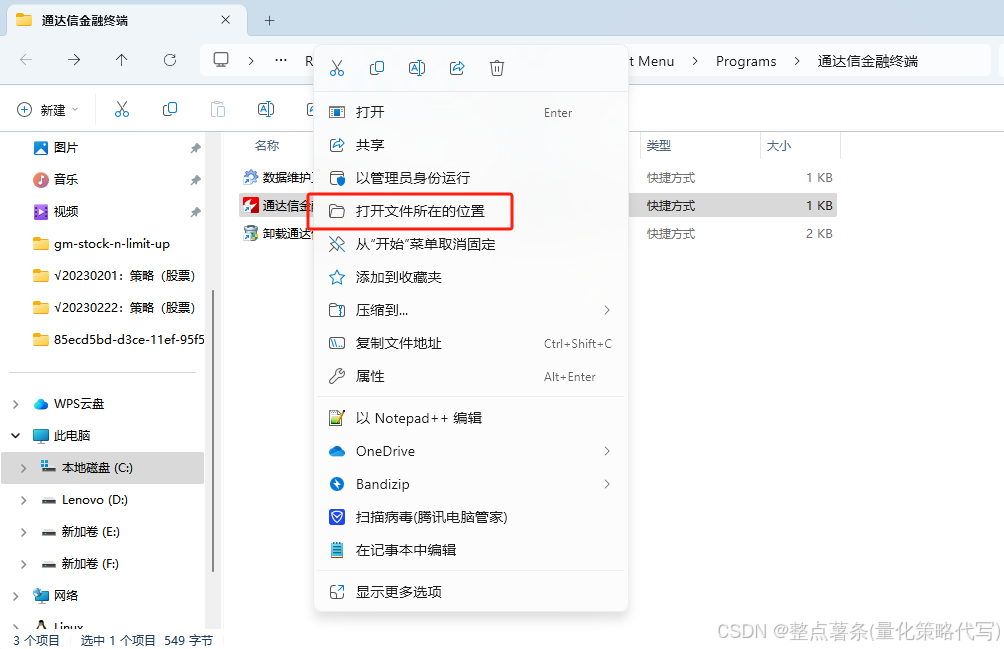Image resolution: width=1004 pixels, height=649 pixels.
Task: Click the computer icon in address bar
Action: tap(221, 60)
